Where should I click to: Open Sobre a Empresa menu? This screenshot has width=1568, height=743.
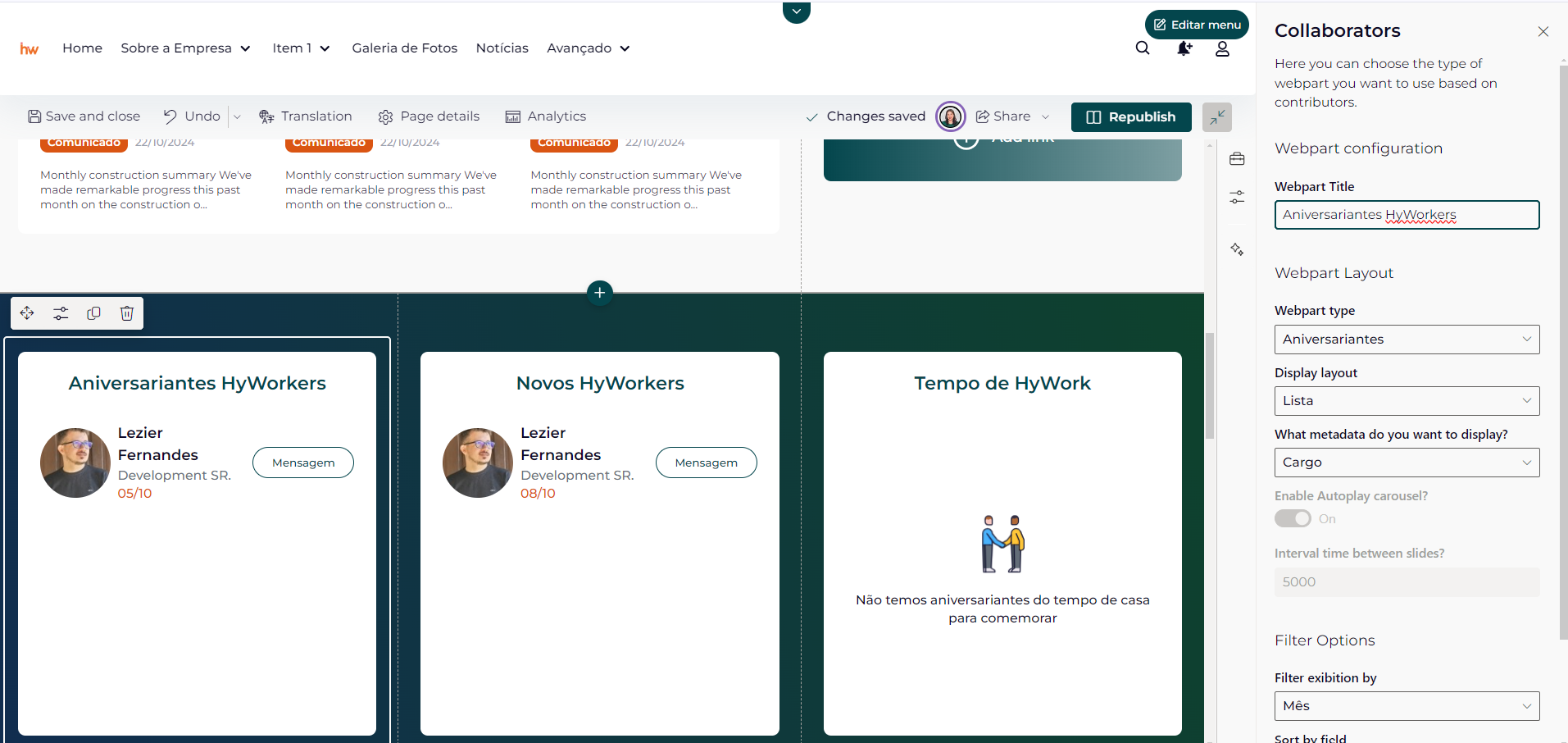coord(185,48)
